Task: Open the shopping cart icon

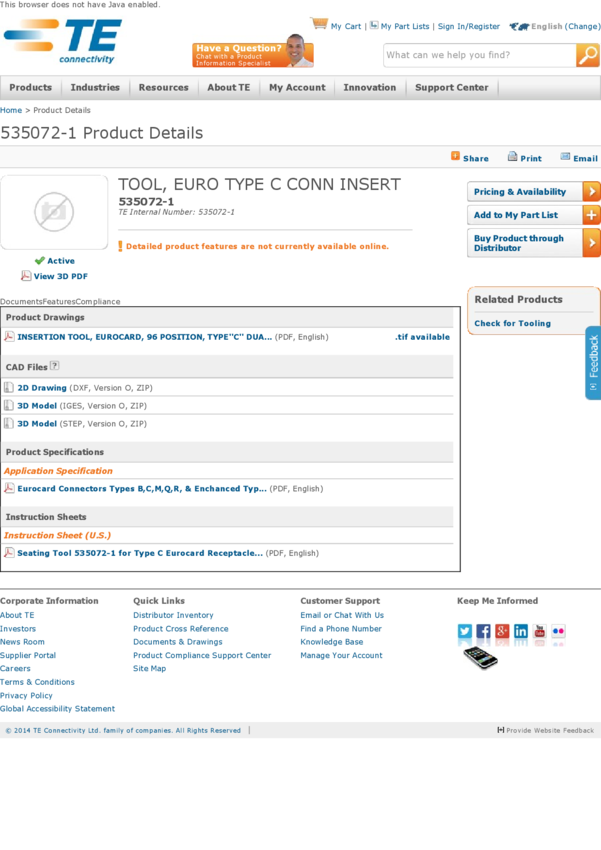Action: click(x=319, y=24)
